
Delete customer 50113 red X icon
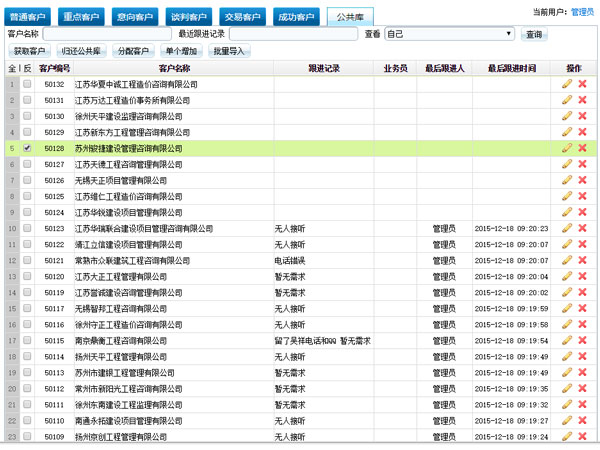click(x=582, y=373)
